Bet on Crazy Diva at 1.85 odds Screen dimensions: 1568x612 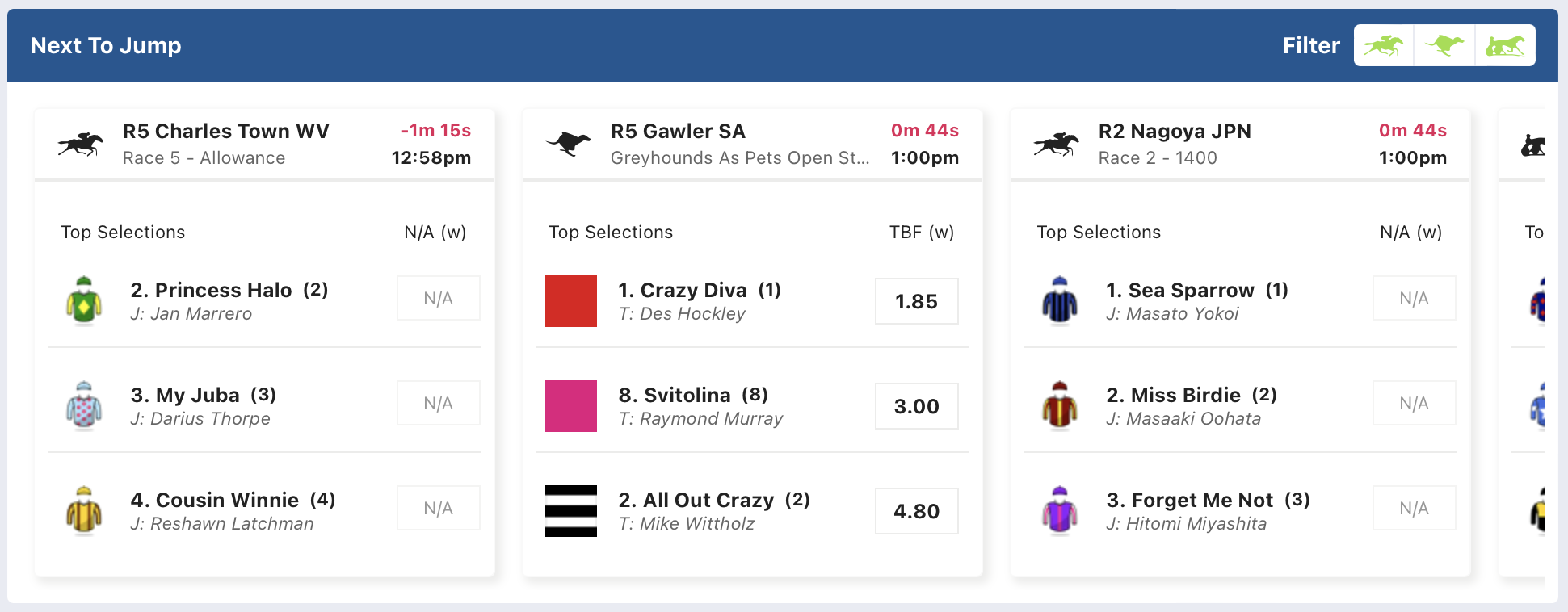(x=917, y=301)
